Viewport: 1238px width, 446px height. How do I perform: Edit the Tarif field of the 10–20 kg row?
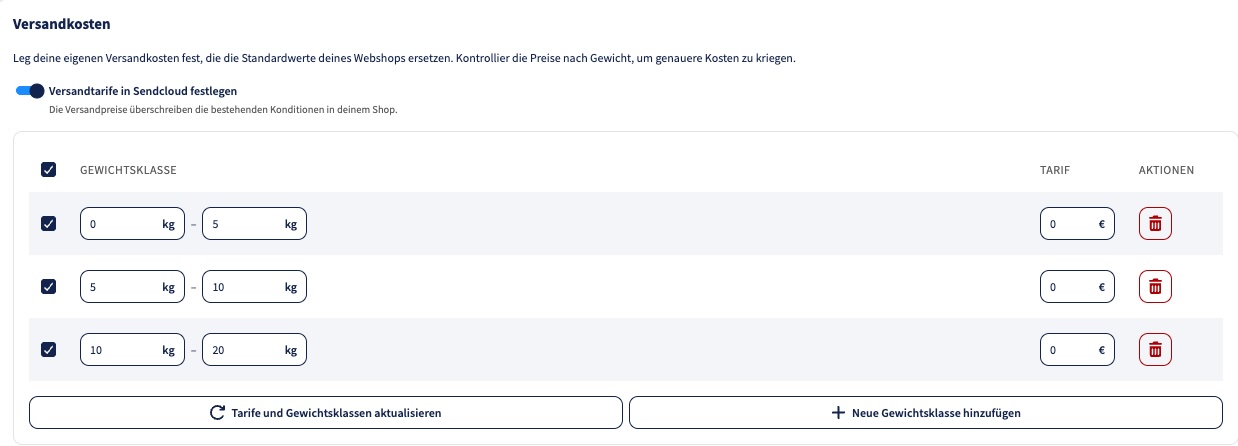click(x=1077, y=350)
